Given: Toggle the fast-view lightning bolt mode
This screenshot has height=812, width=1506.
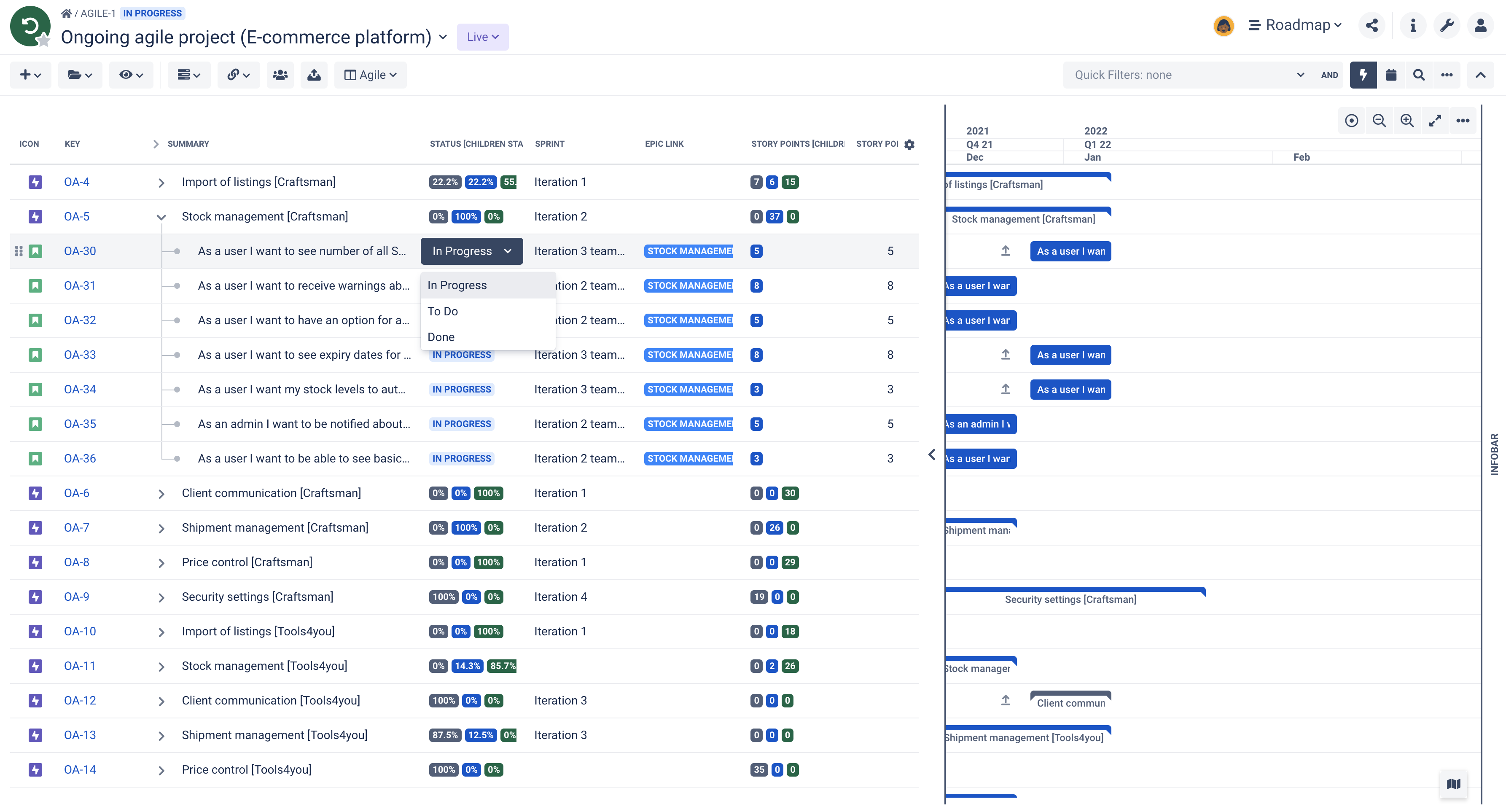Looking at the screenshot, I should coord(1363,75).
